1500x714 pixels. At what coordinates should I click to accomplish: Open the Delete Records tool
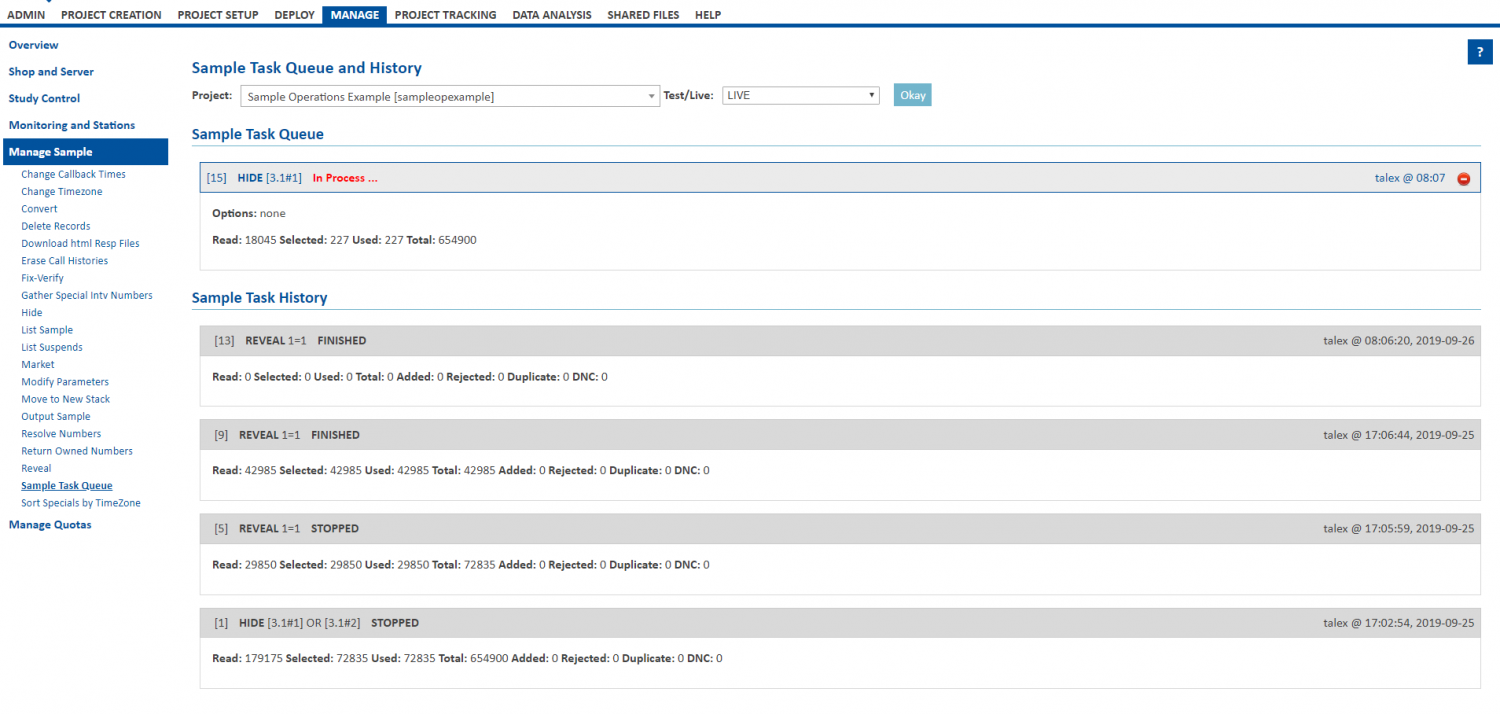[x=55, y=226]
